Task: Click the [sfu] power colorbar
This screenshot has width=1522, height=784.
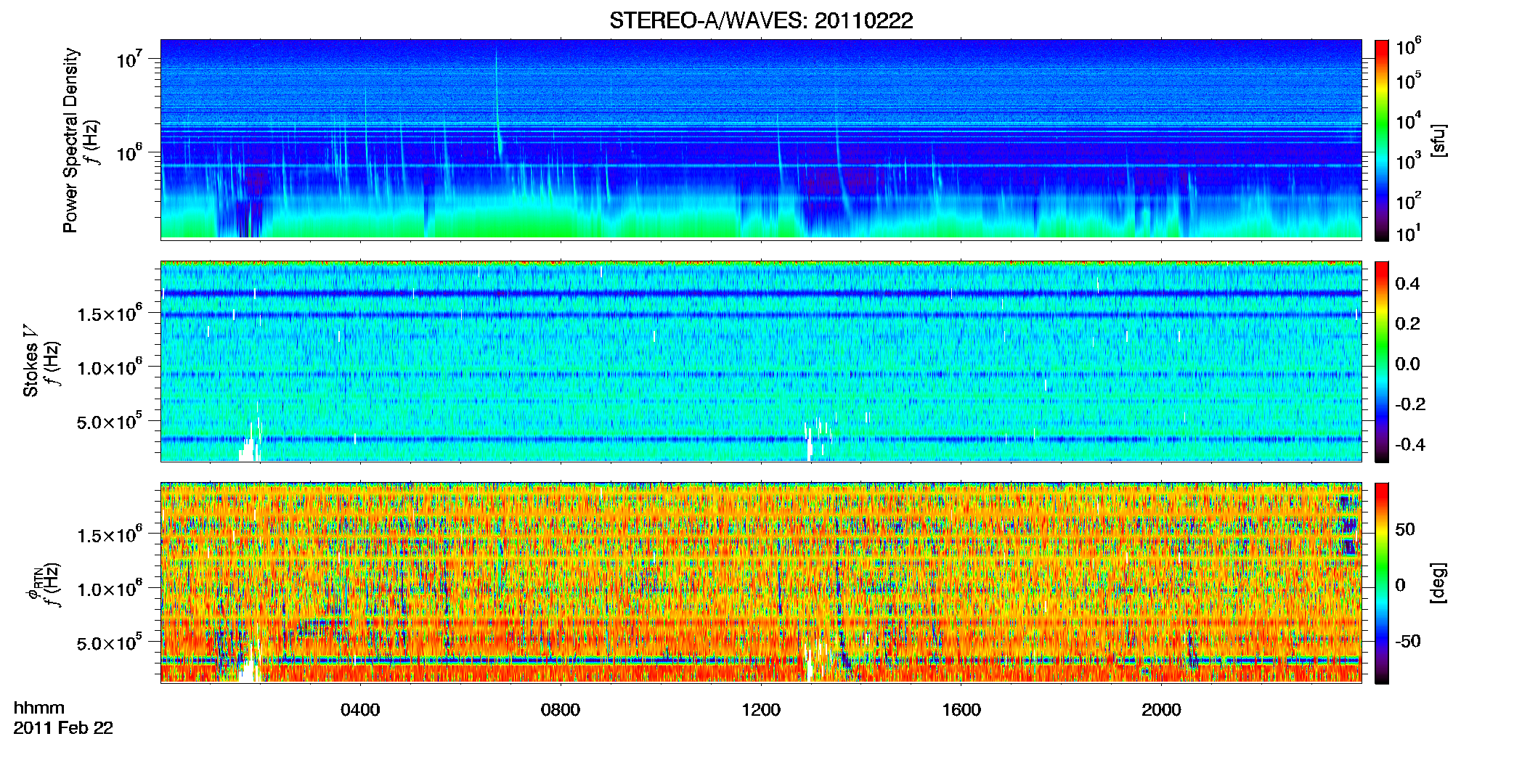Action: click(1382, 140)
